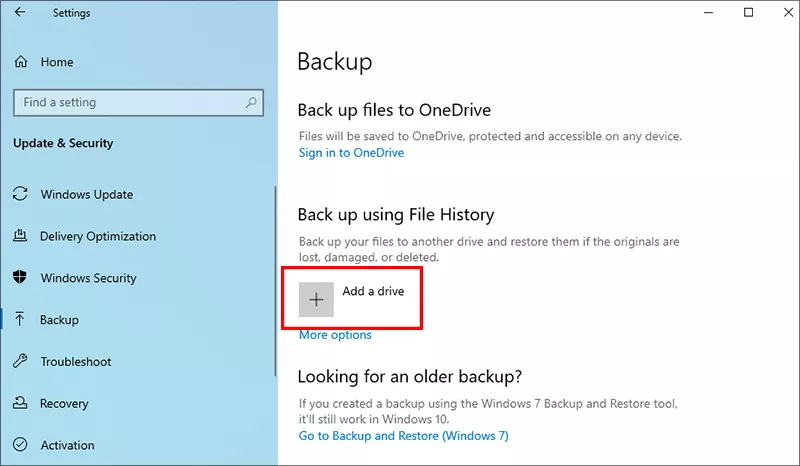Open More options under File History
Image resolution: width=800 pixels, height=466 pixels.
(335, 335)
